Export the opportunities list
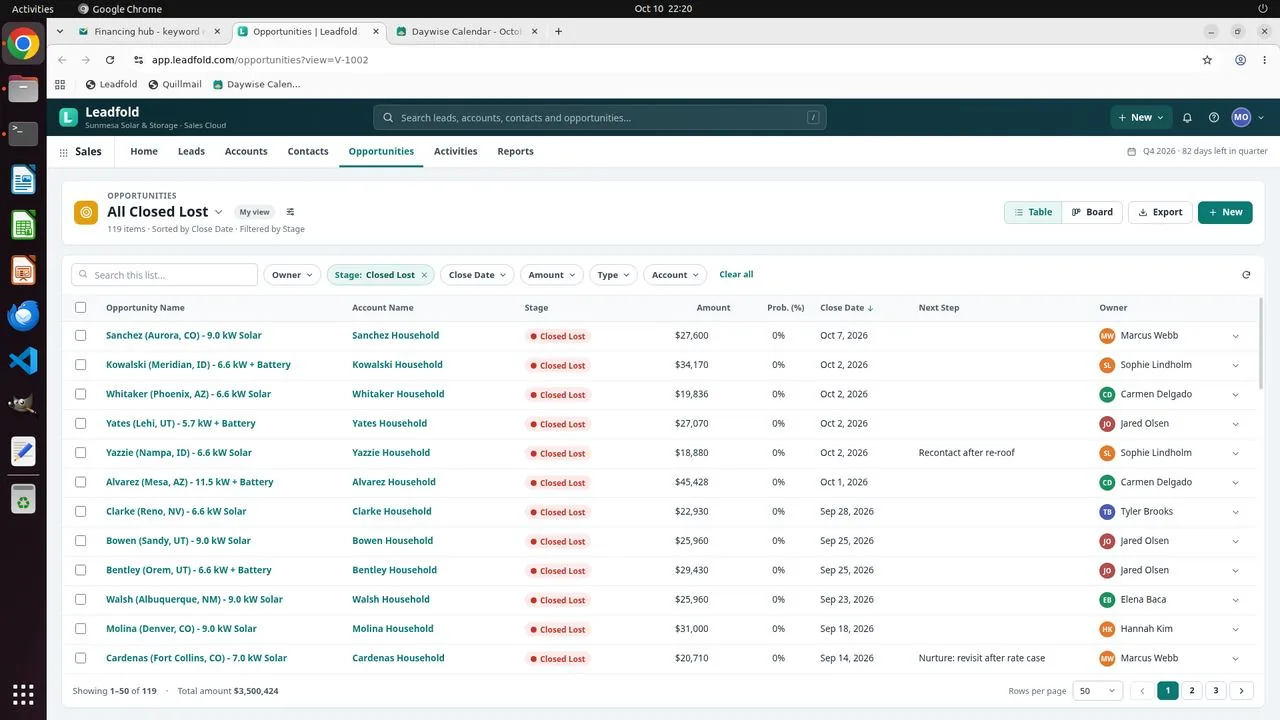Screen dimensions: 1280x720 (x=1160, y=212)
